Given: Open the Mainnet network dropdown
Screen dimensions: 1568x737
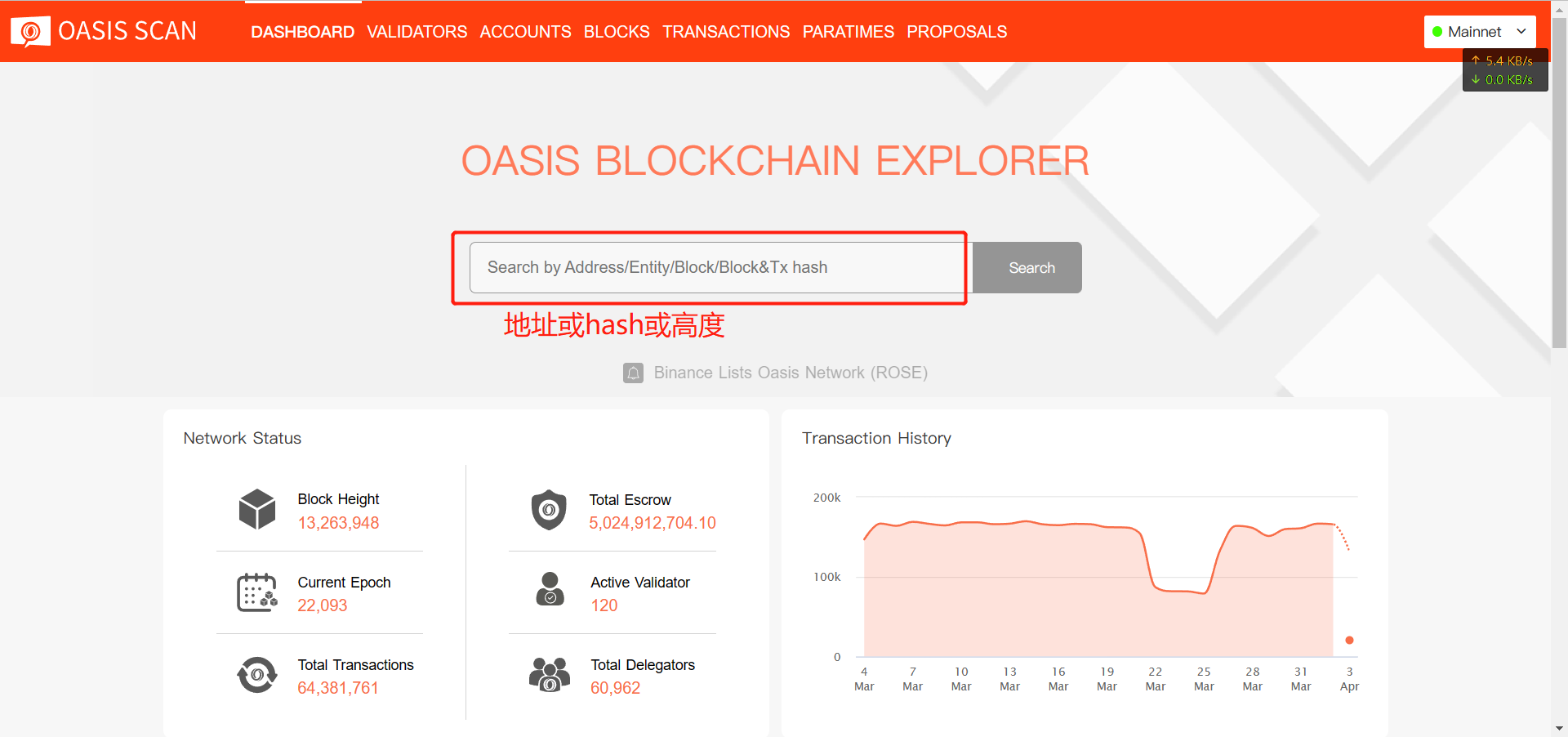Looking at the screenshot, I should (x=1480, y=32).
